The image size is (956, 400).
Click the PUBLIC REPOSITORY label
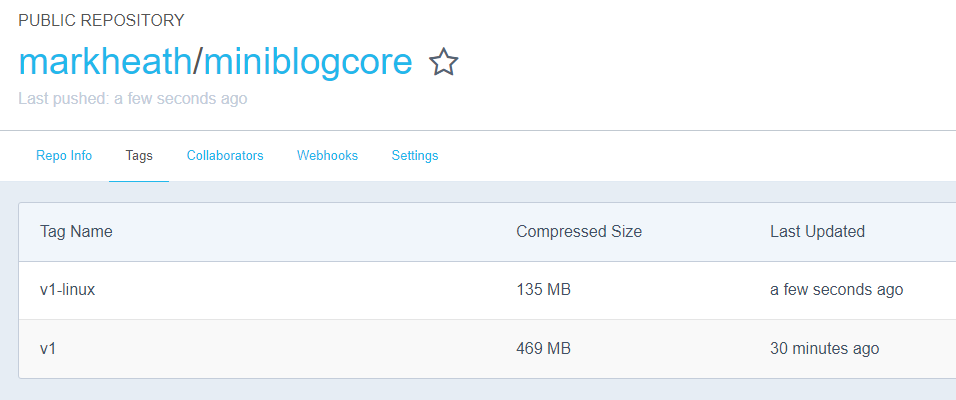(101, 21)
